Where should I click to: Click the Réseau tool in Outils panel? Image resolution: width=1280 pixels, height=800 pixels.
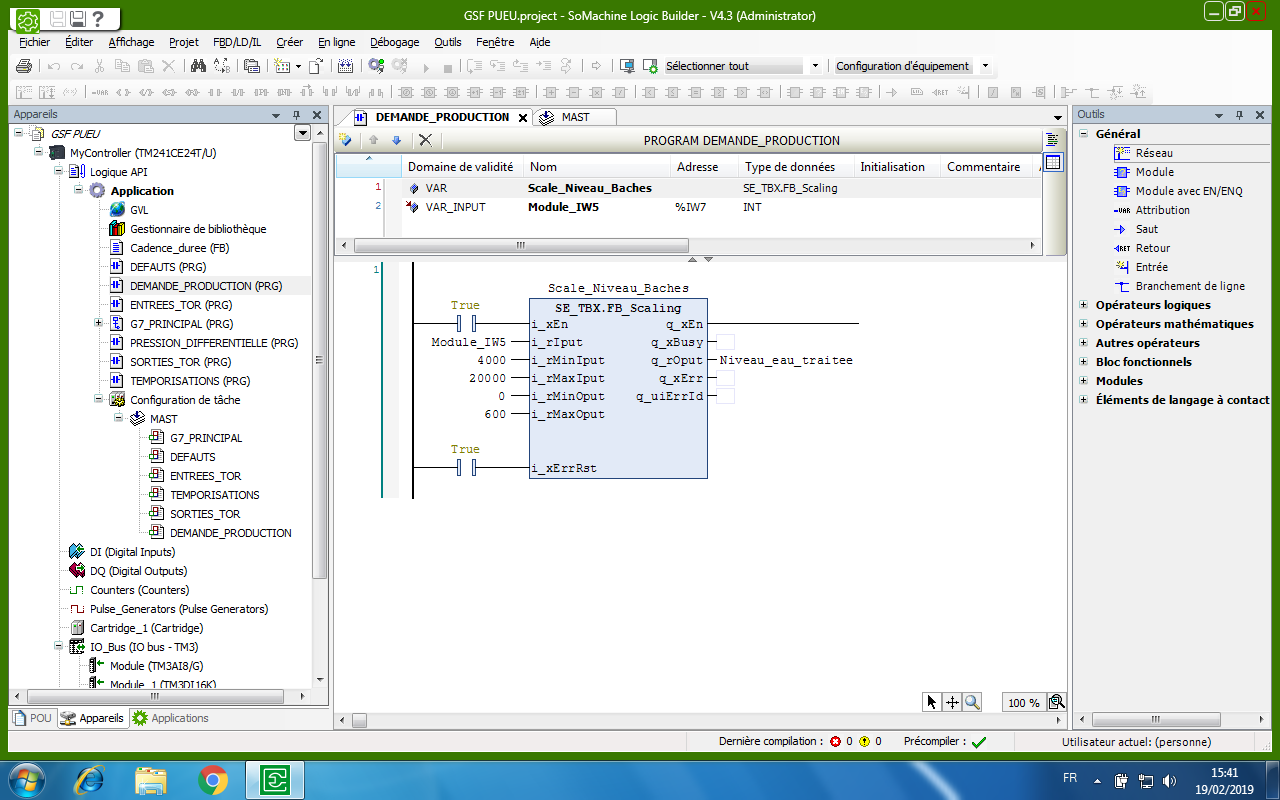click(1153, 153)
